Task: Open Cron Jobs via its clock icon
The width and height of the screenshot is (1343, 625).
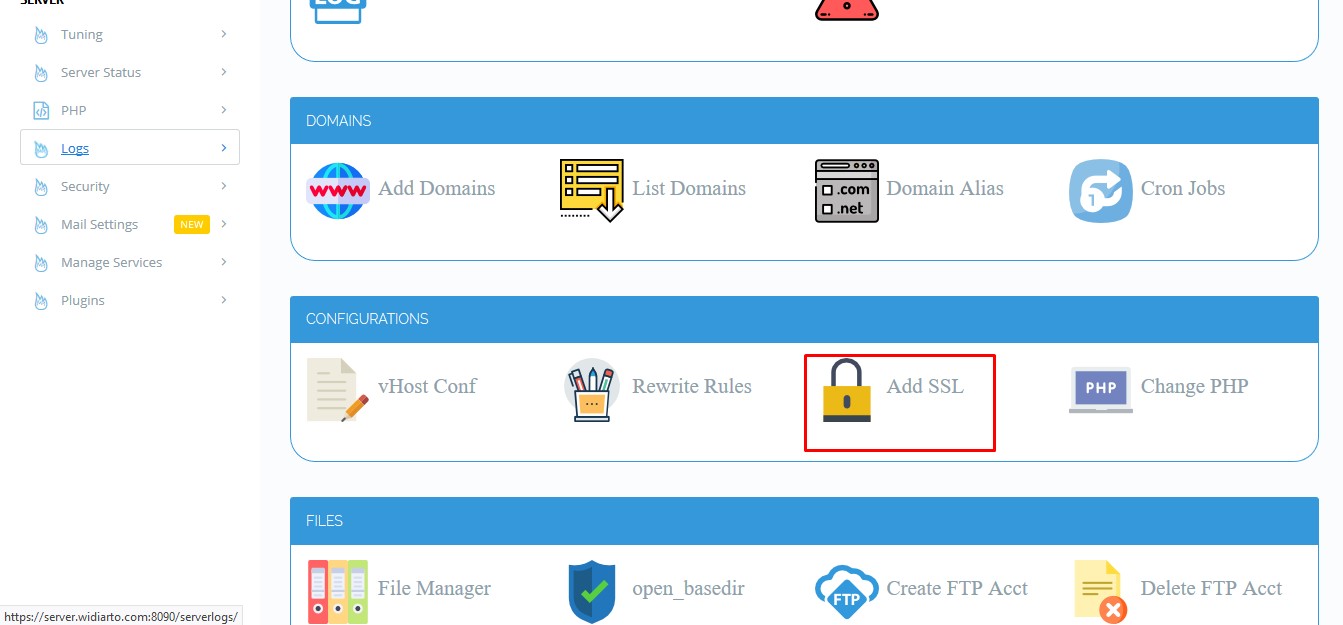Action: coord(1099,190)
